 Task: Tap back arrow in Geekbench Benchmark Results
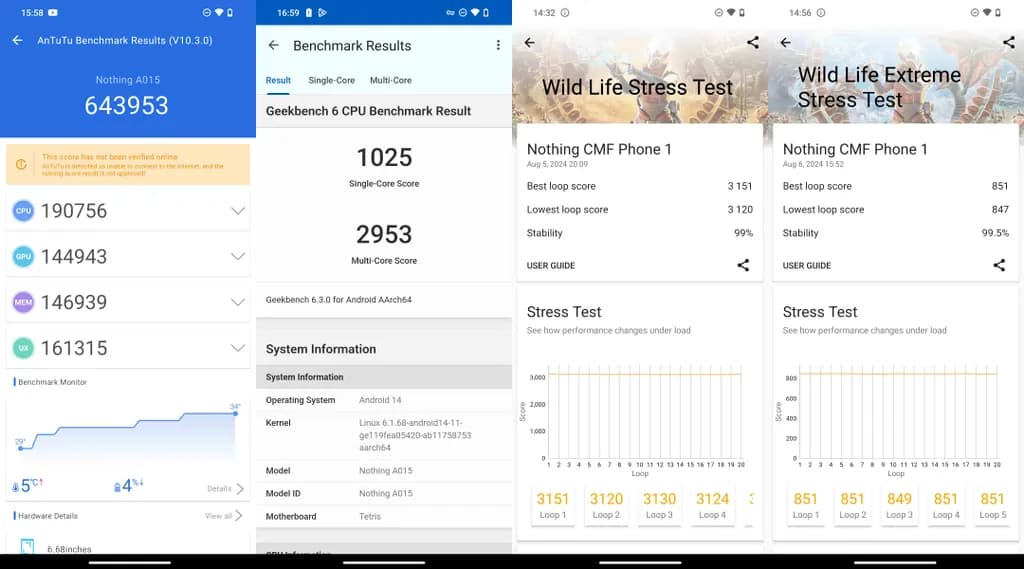pyautogui.click(x=273, y=46)
